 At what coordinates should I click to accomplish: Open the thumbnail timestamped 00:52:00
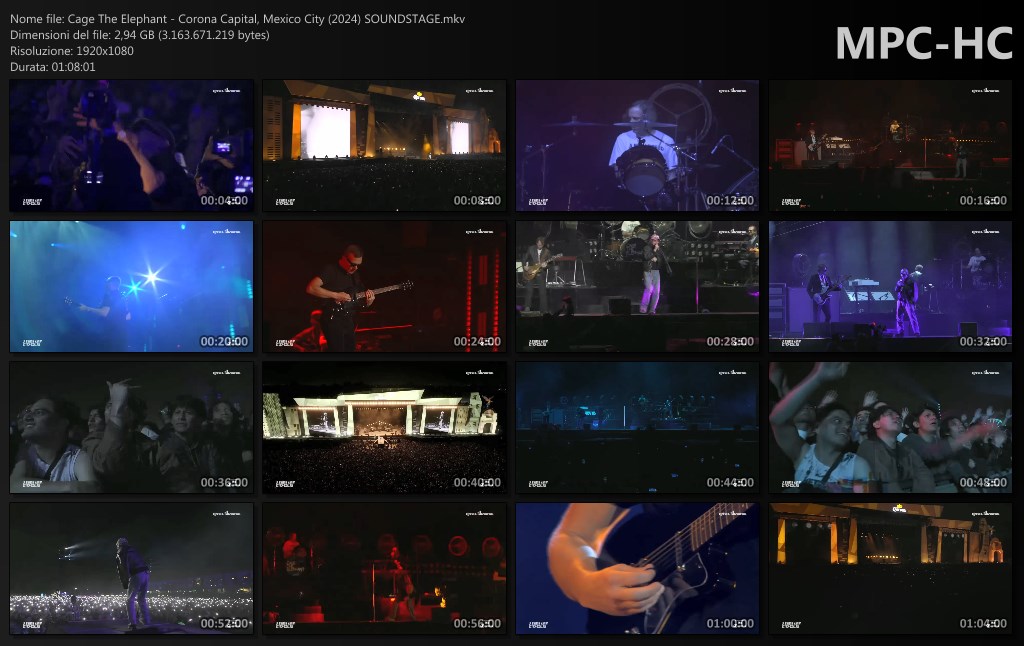131,569
